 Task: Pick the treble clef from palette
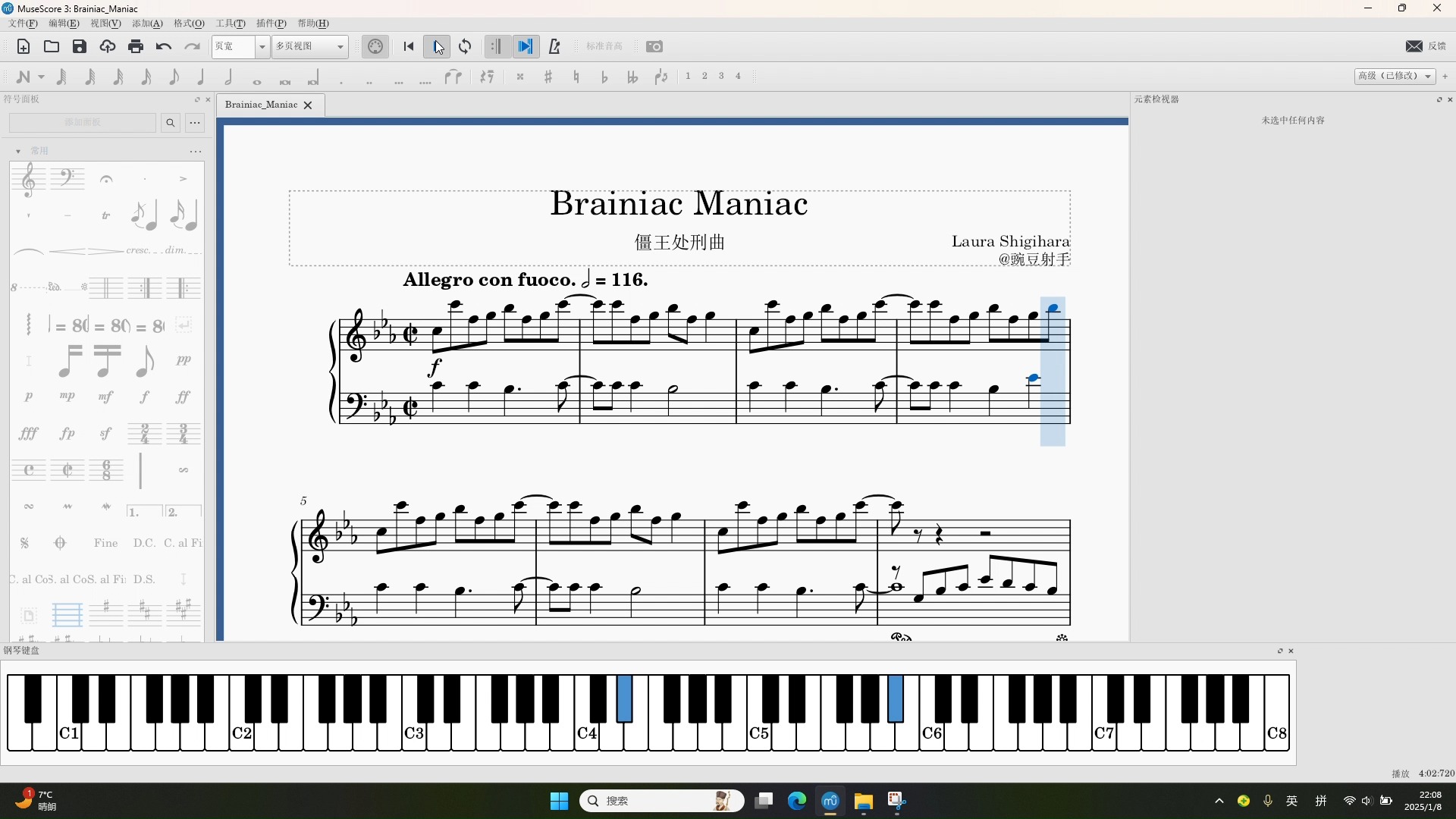click(x=28, y=179)
